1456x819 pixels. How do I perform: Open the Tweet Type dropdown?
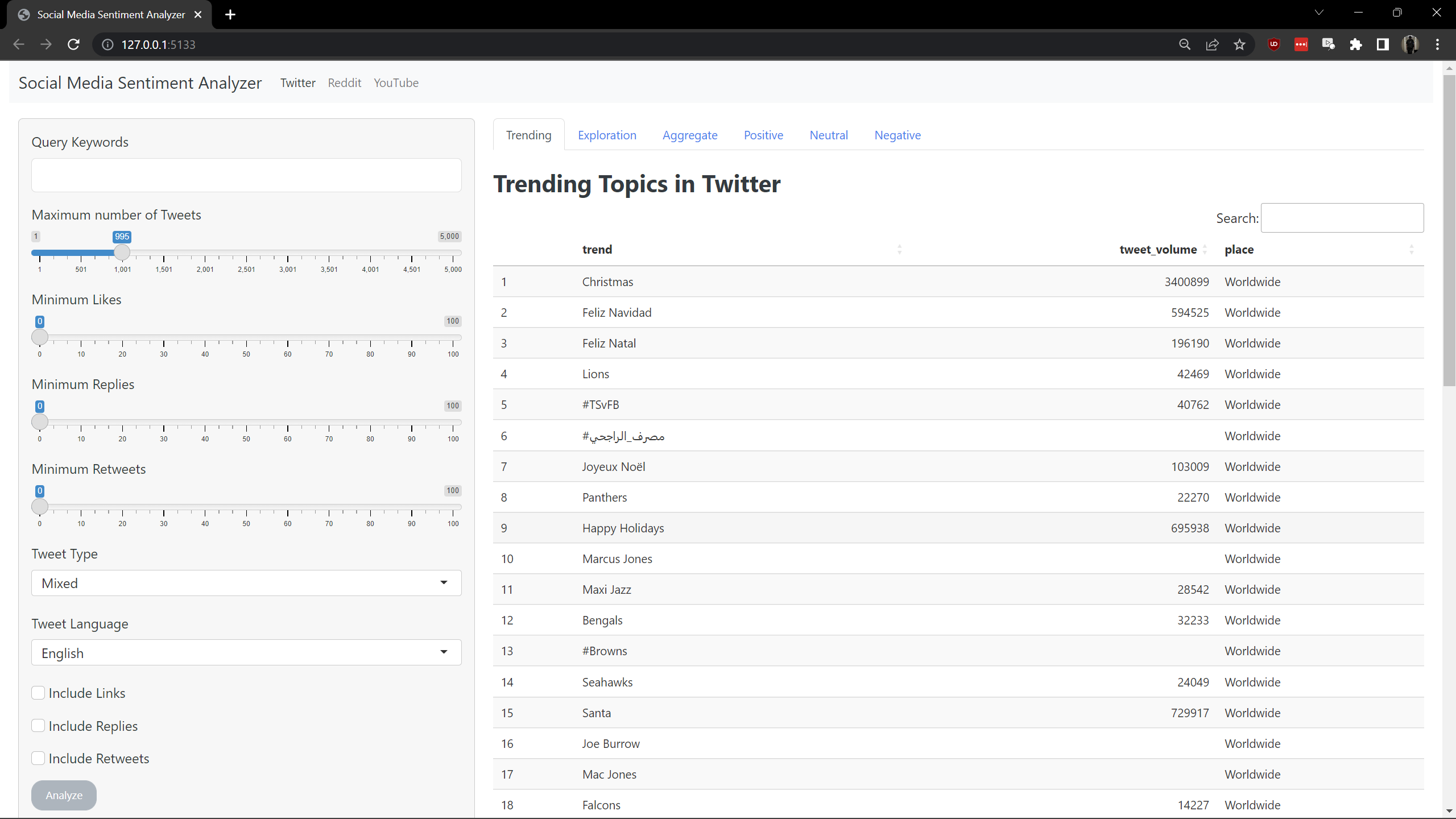pyautogui.click(x=246, y=583)
